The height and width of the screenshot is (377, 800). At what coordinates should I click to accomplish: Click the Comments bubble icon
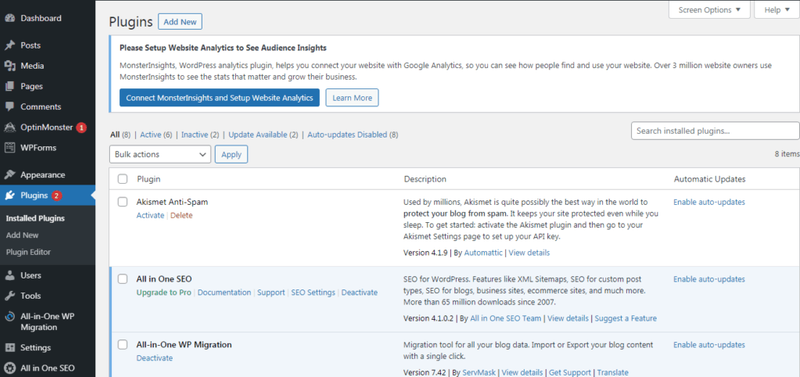tap(10, 107)
